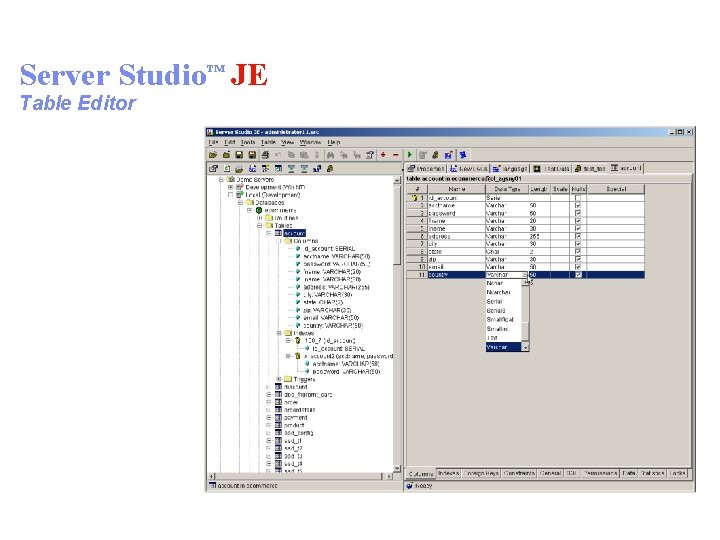720x540 pixels.
Task: Open the Tools menu
Action: [x=248, y=142]
